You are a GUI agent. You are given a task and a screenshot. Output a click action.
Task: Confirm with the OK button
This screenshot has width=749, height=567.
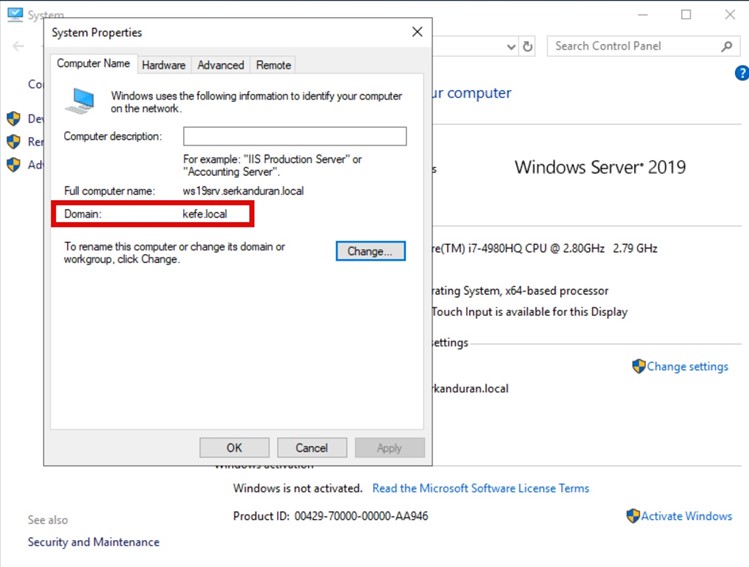click(x=234, y=448)
